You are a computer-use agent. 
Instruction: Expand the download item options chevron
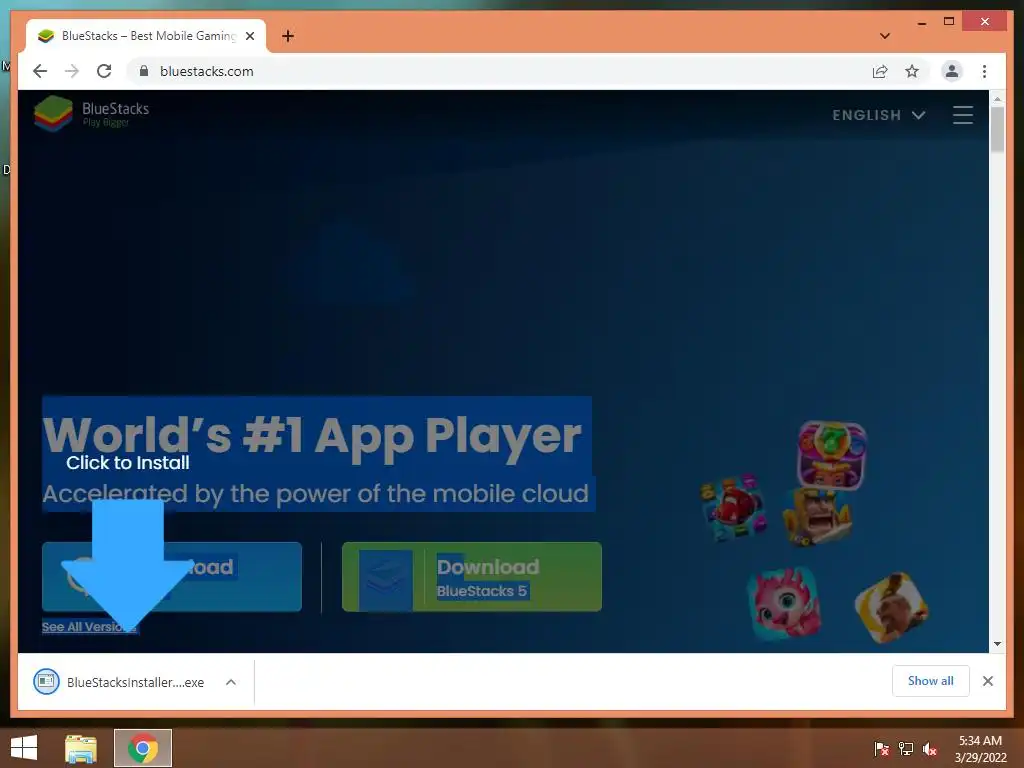(231, 682)
